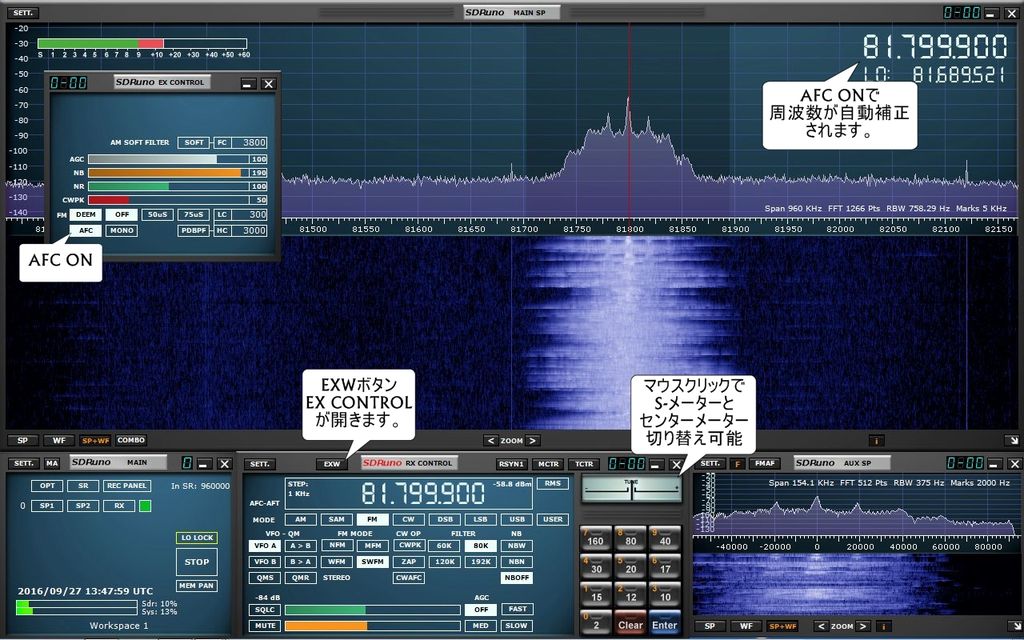This screenshot has height=640, width=1024.
Task: Open EX Control with the EXW button
Action: click(x=333, y=463)
